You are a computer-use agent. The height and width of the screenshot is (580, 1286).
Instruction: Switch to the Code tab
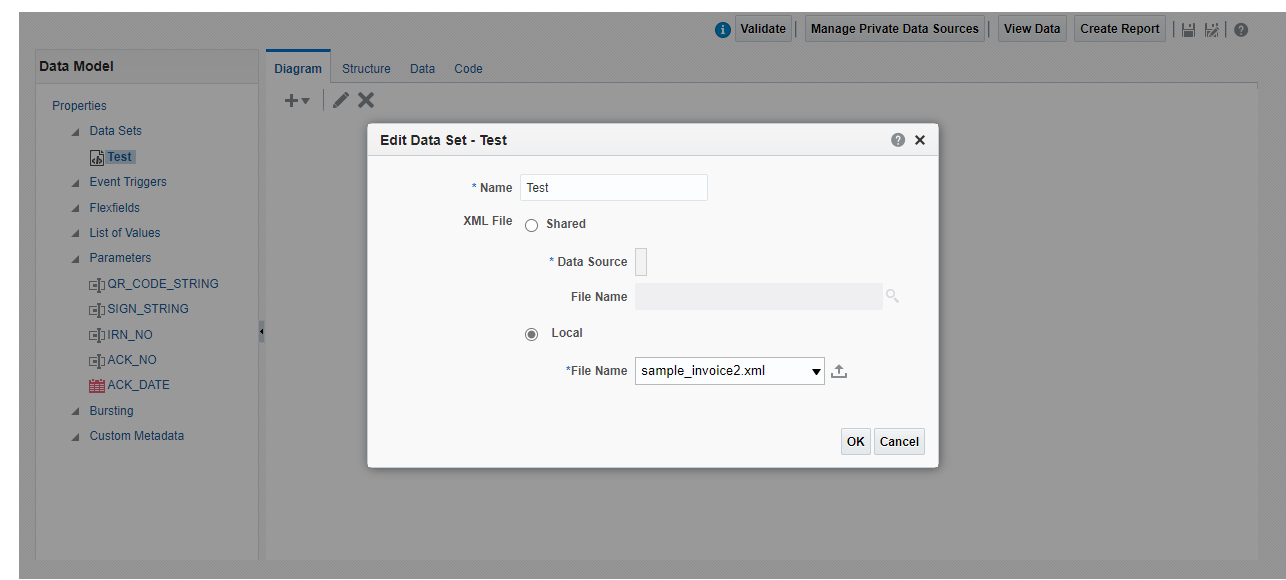coord(468,69)
